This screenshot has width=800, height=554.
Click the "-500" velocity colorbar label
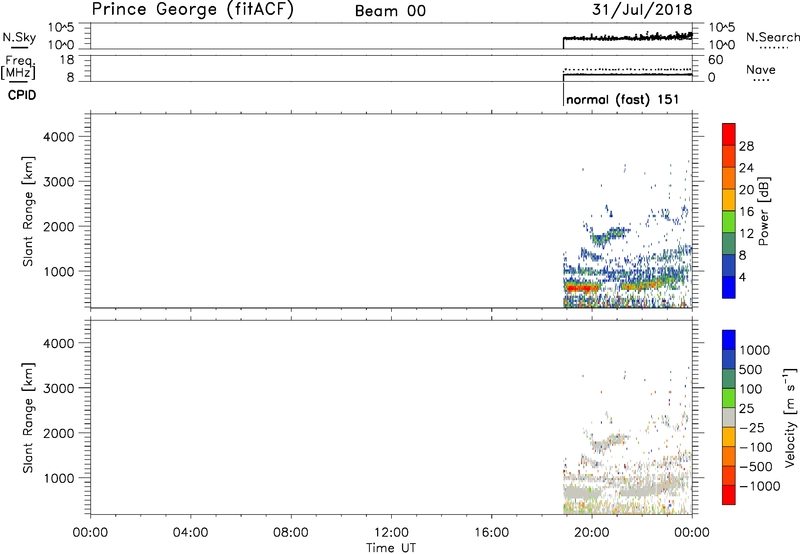tap(756, 467)
